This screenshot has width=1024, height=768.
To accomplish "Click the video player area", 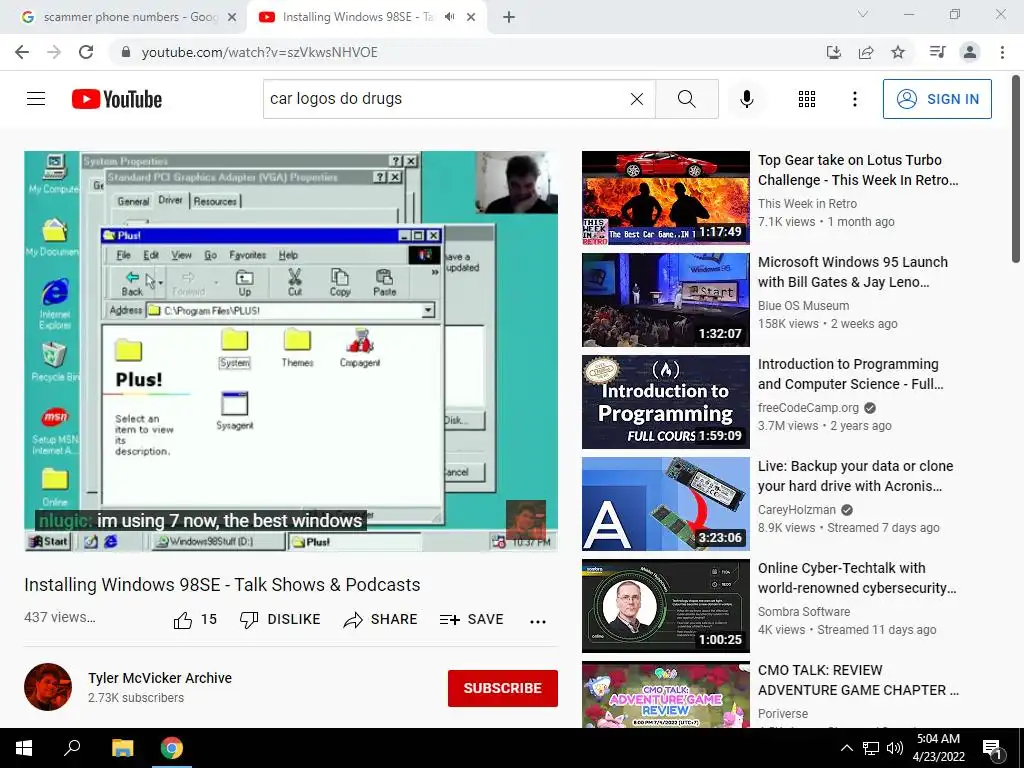I will click(x=291, y=351).
